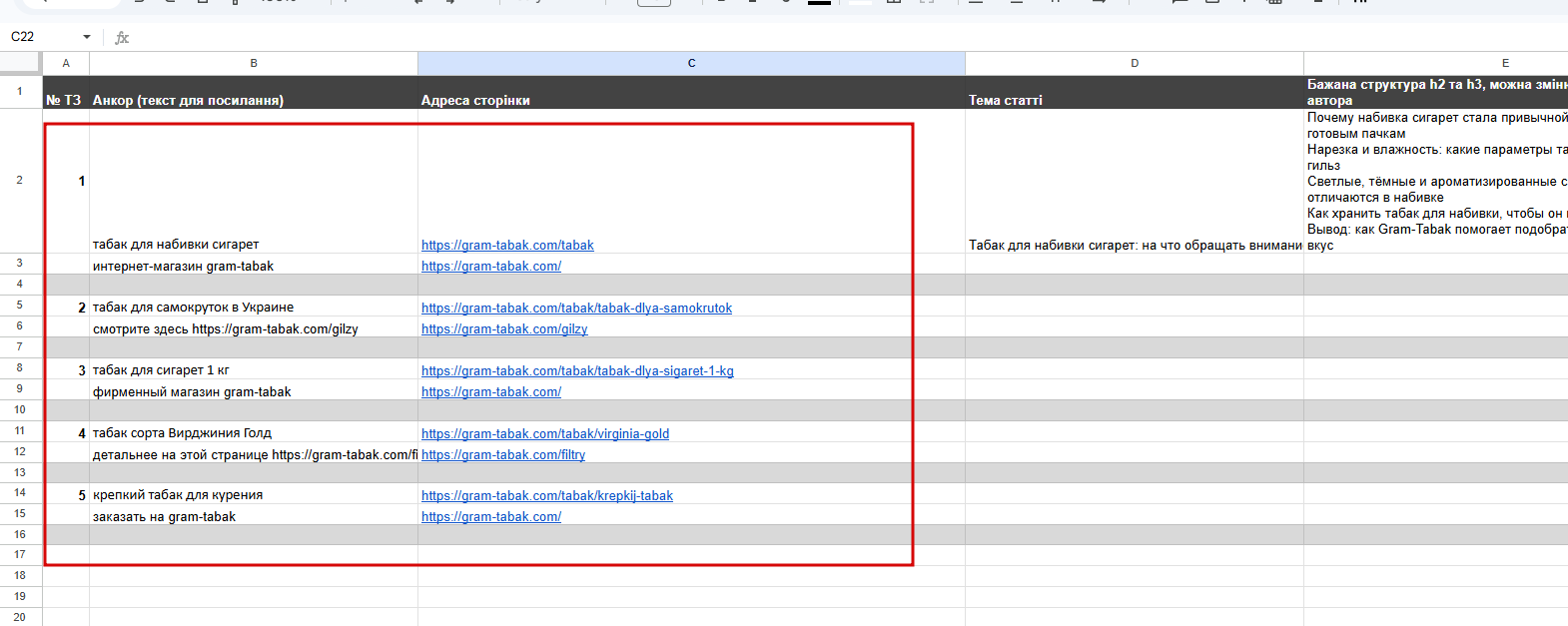
Task: Open the gram-tabak.com/filtry link
Action: tap(503, 454)
